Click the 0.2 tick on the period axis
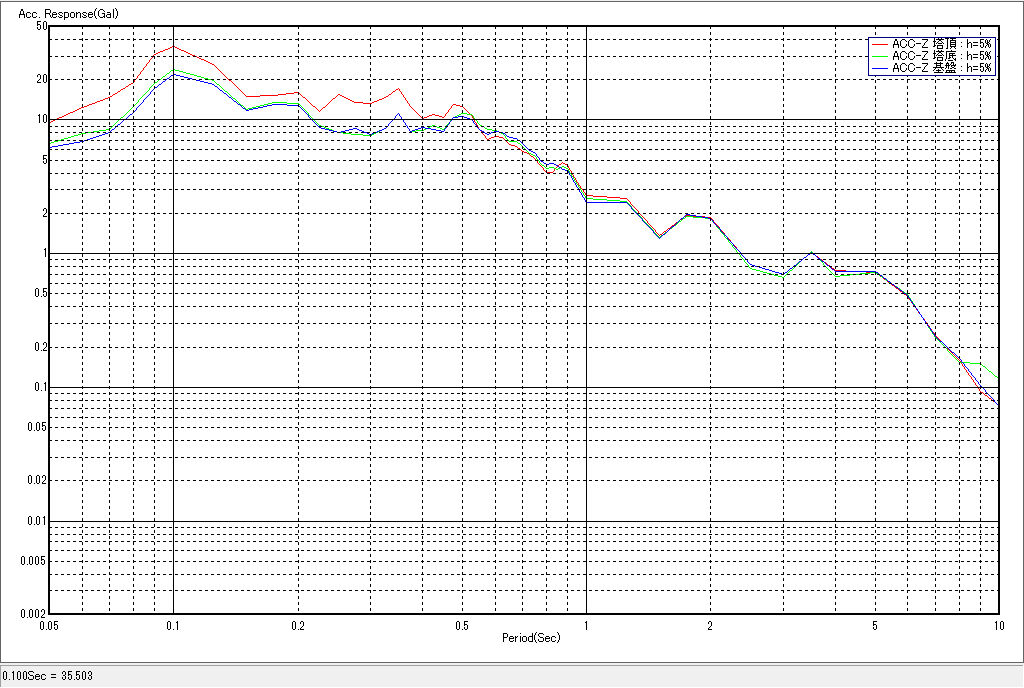Screen dimensions: 1024x688 tap(298, 625)
